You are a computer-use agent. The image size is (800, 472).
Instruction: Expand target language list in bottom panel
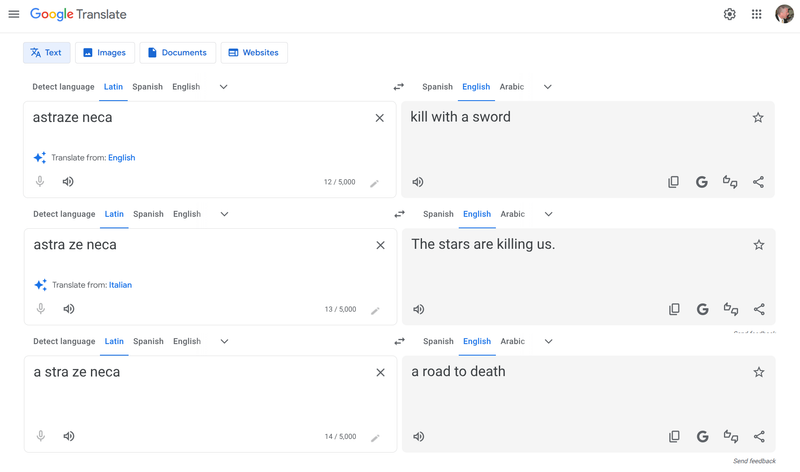(x=548, y=341)
